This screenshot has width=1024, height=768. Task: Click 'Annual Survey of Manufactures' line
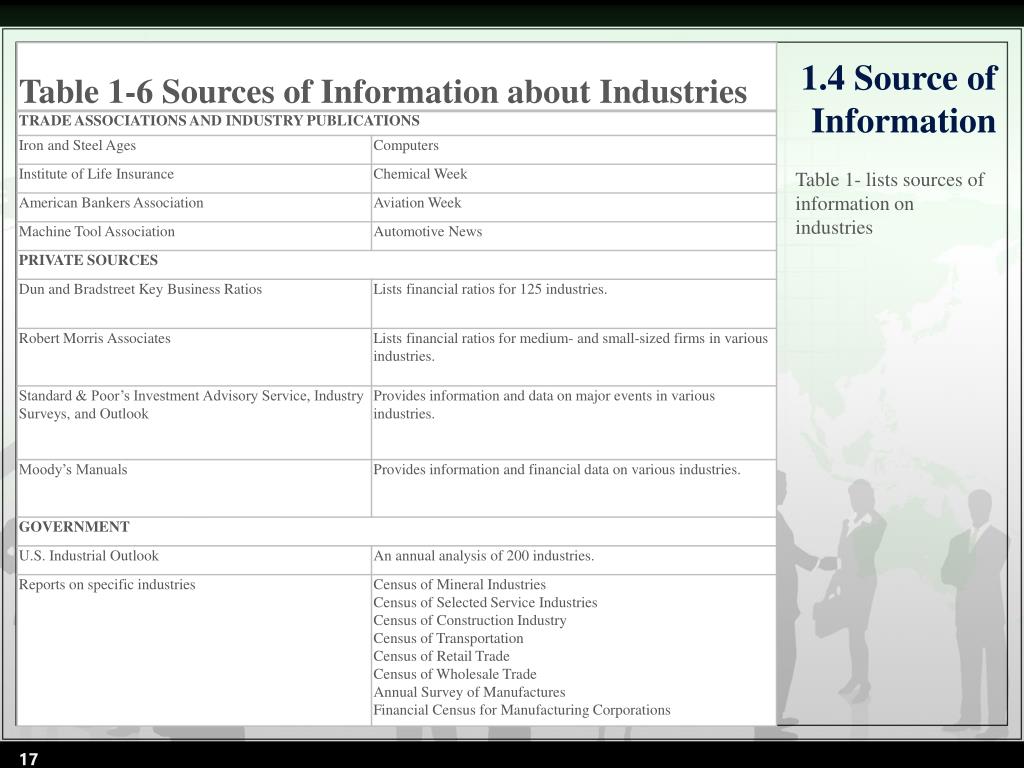(470, 692)
